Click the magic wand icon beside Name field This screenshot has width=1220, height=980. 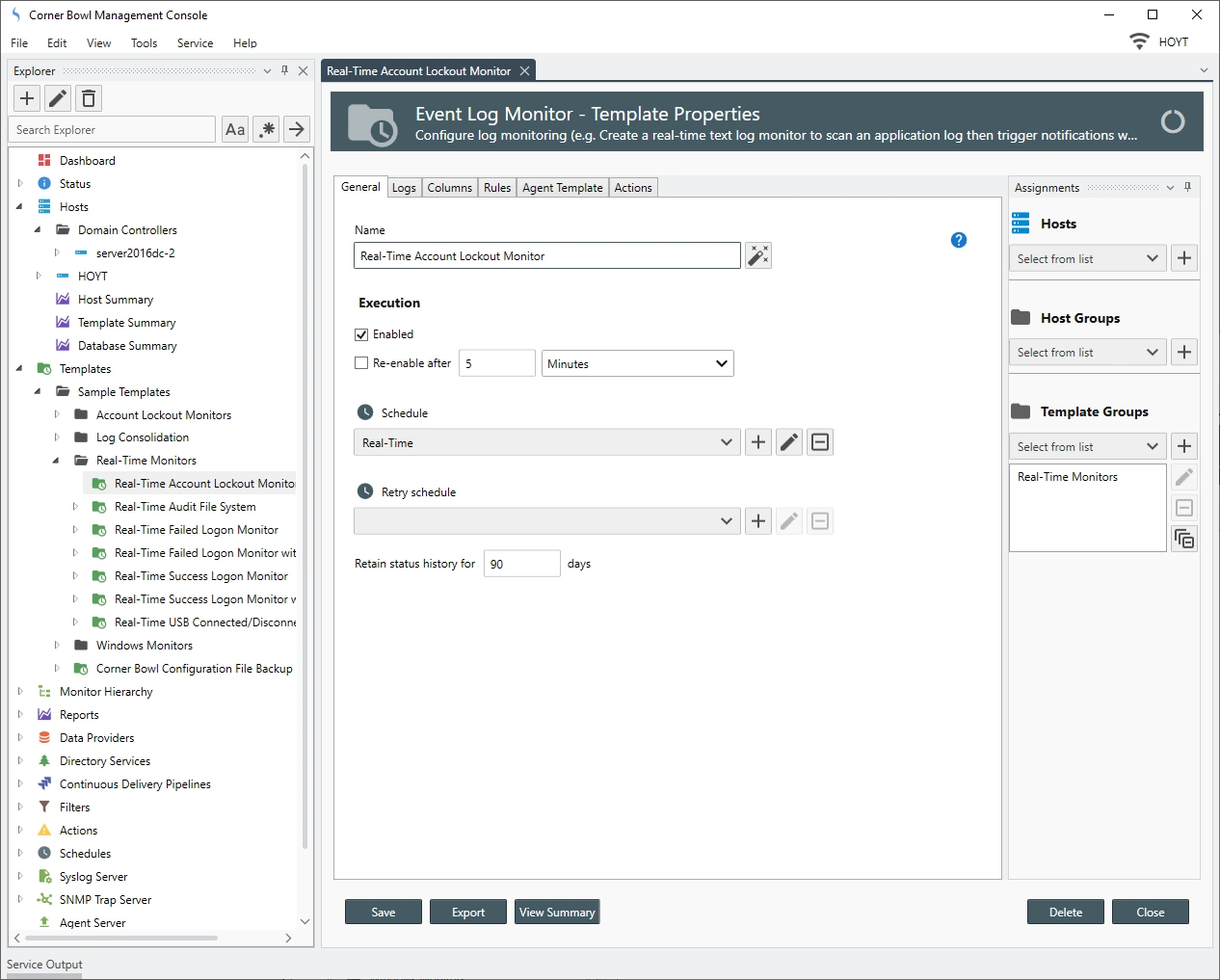tap(758, 255)
